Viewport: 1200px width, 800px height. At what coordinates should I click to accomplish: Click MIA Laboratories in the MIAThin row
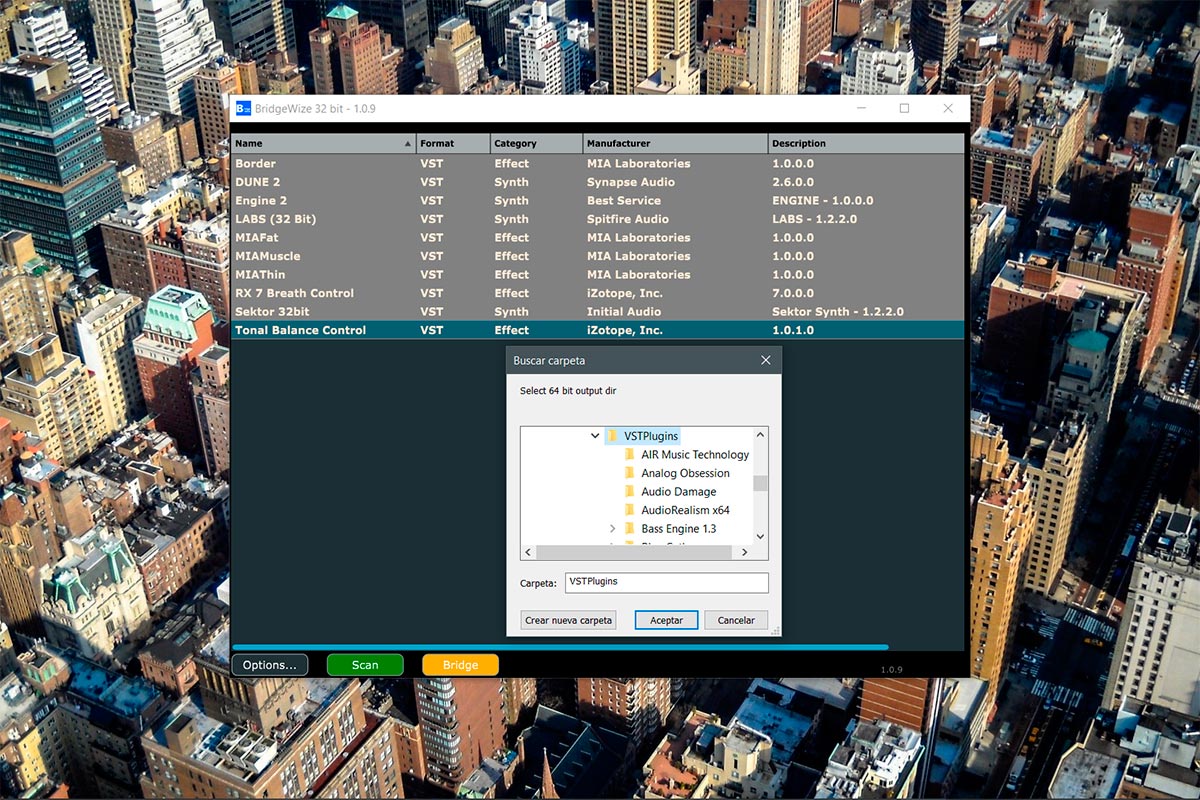639,275
